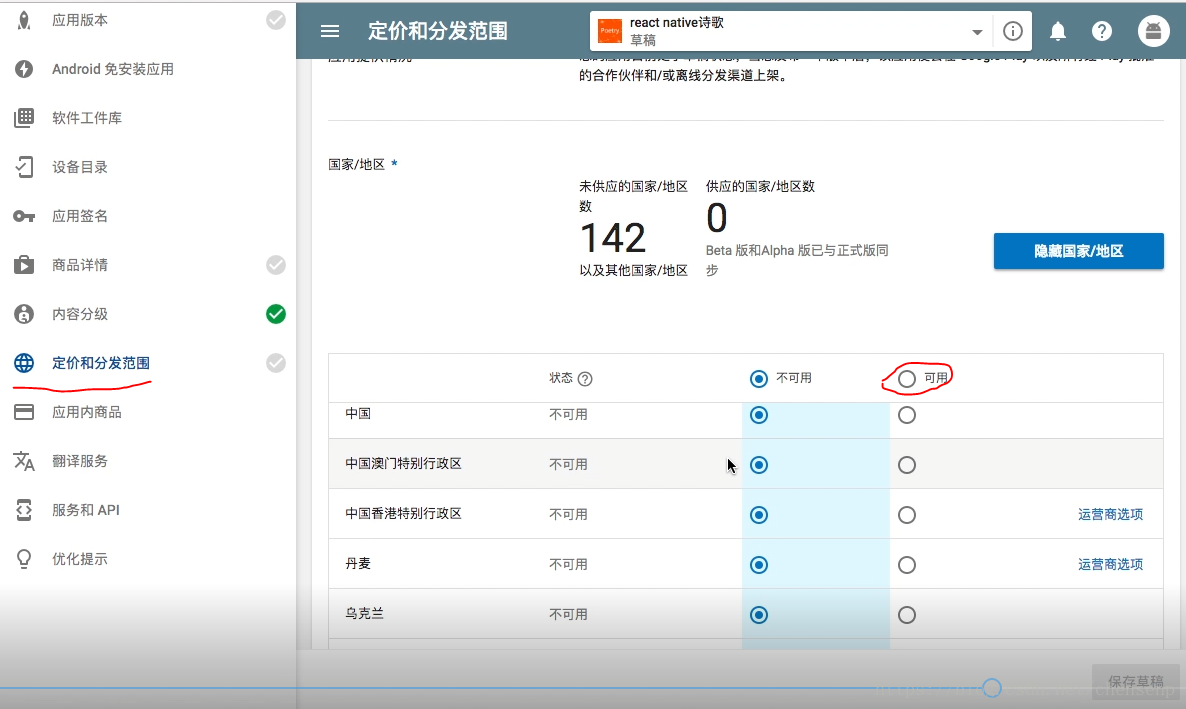
Task: Set 中国香港特别行政区 to 可用
Action: (x=907, y=515)
